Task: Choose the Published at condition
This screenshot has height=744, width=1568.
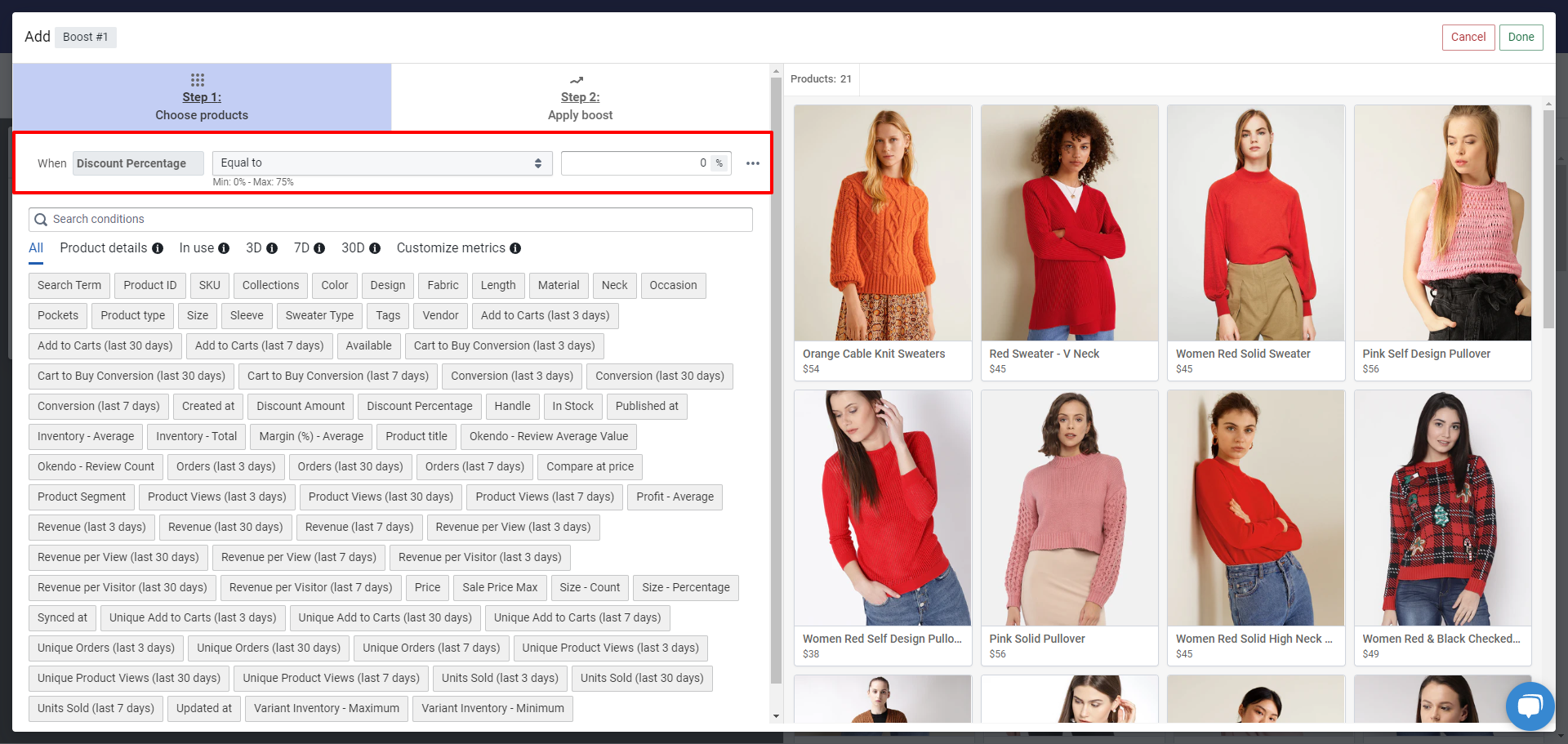Action: [x=647, y=407]
